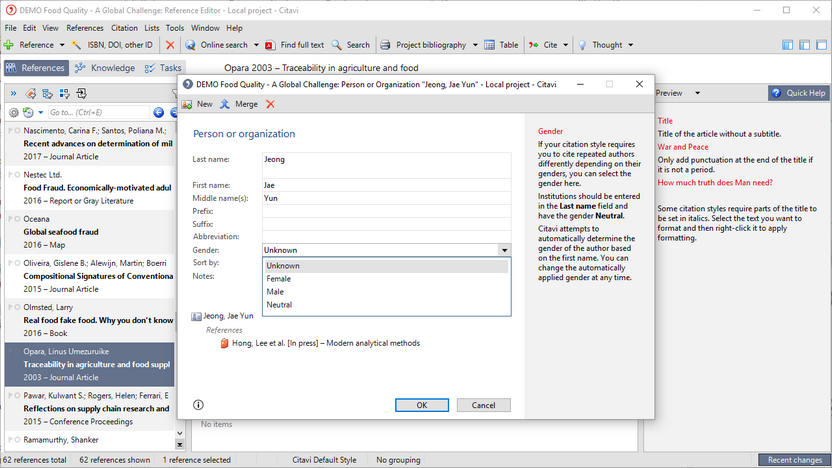The height and width of the screenshot is (468, 832).
Task: Navigate back with blue arrow button
Action: tap(158, 112)
